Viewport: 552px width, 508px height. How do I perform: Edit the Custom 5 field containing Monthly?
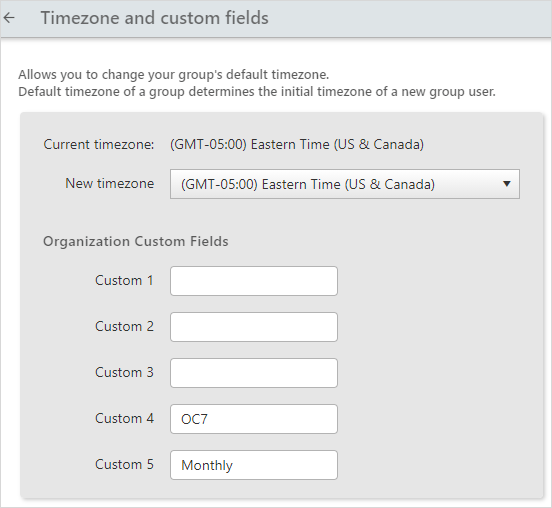[x=254, y=465]
